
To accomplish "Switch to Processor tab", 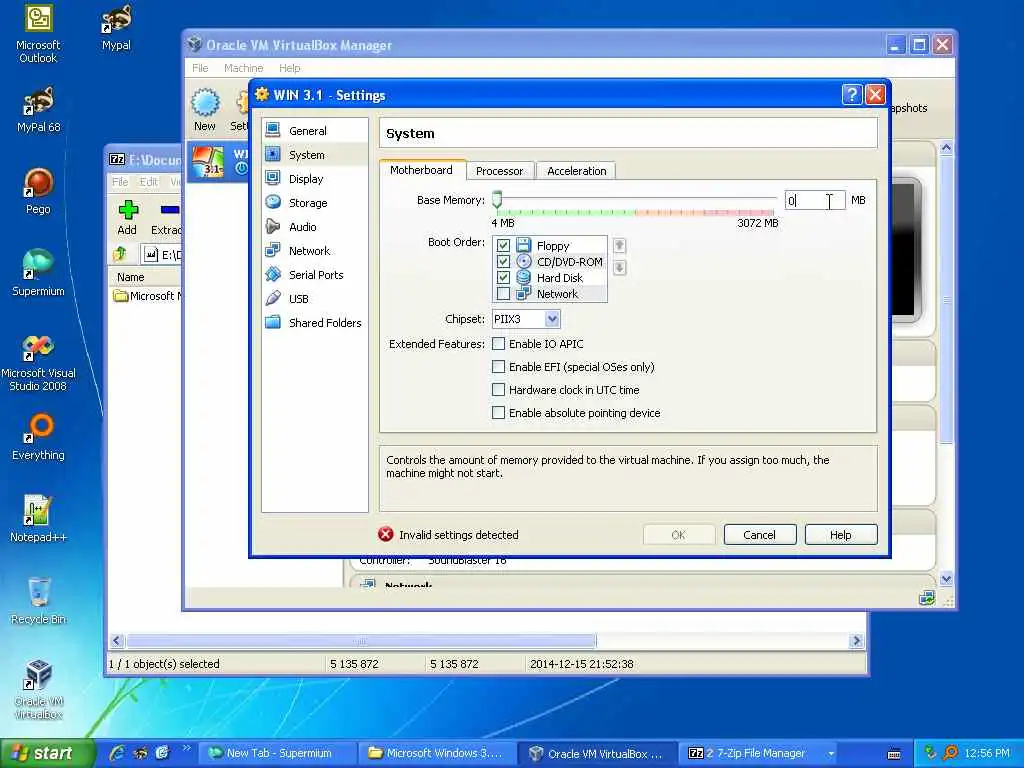I will [500, 171].
